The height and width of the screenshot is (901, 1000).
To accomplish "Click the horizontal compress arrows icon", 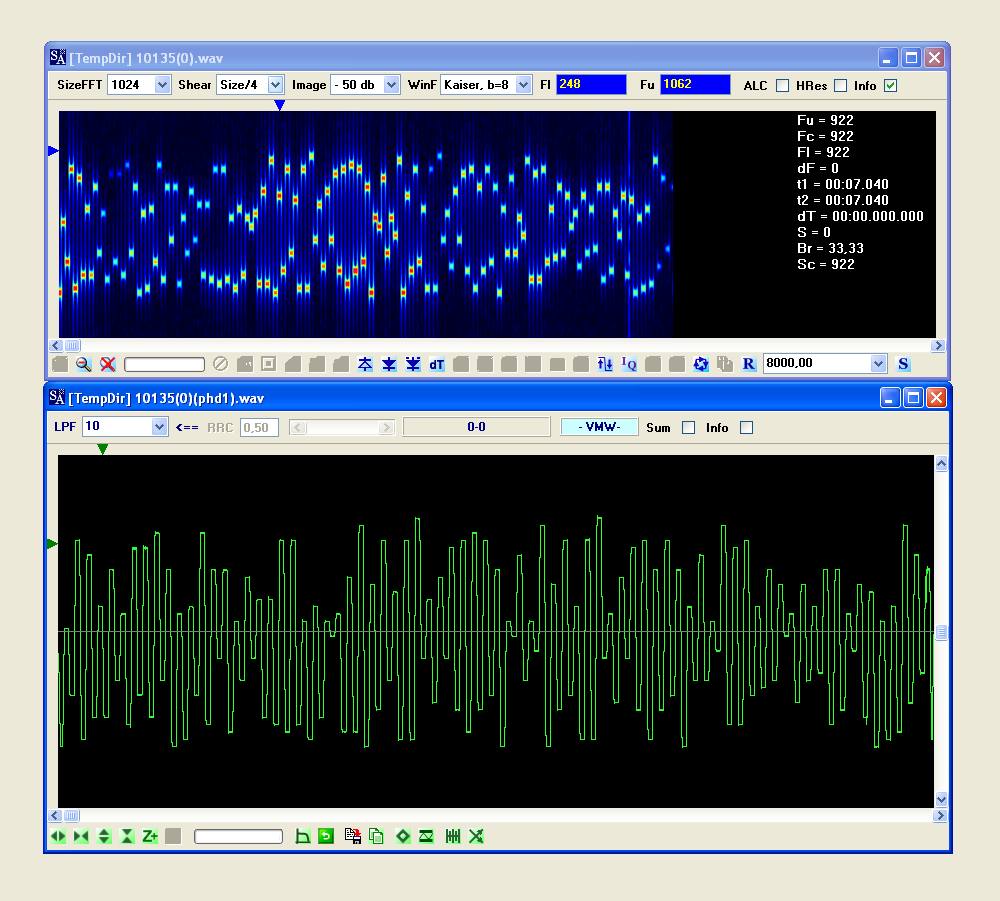I will (x=81, y=836).
